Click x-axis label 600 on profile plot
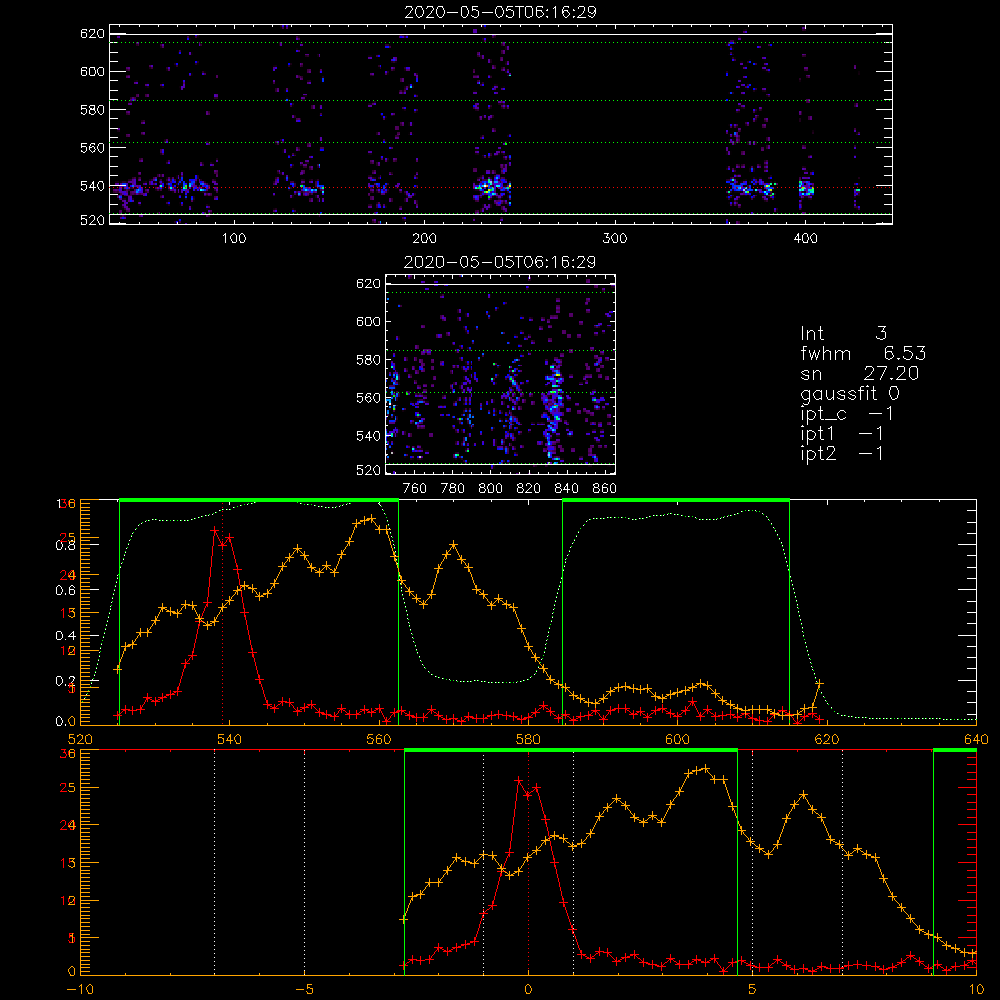Viewport: 1000px width, 1000px height. (677, 740)
